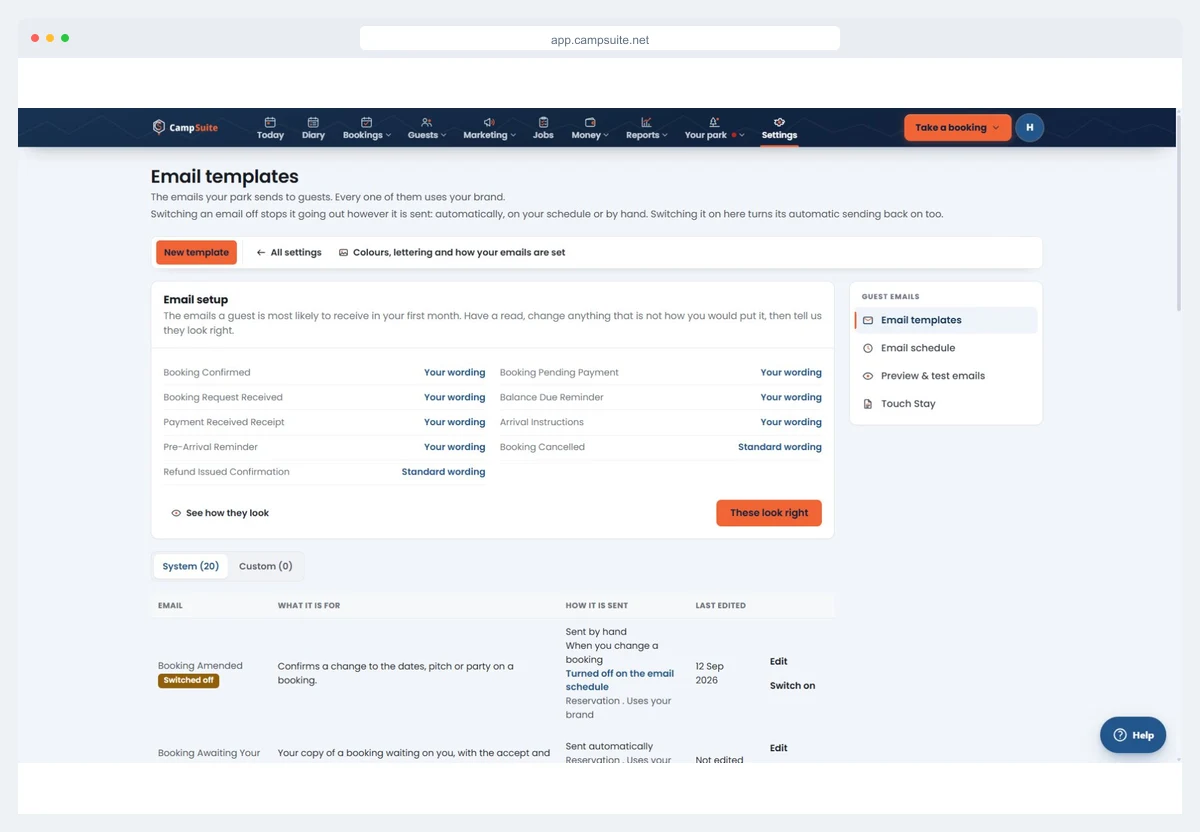Go back to All settings

[x=289, y=253]
